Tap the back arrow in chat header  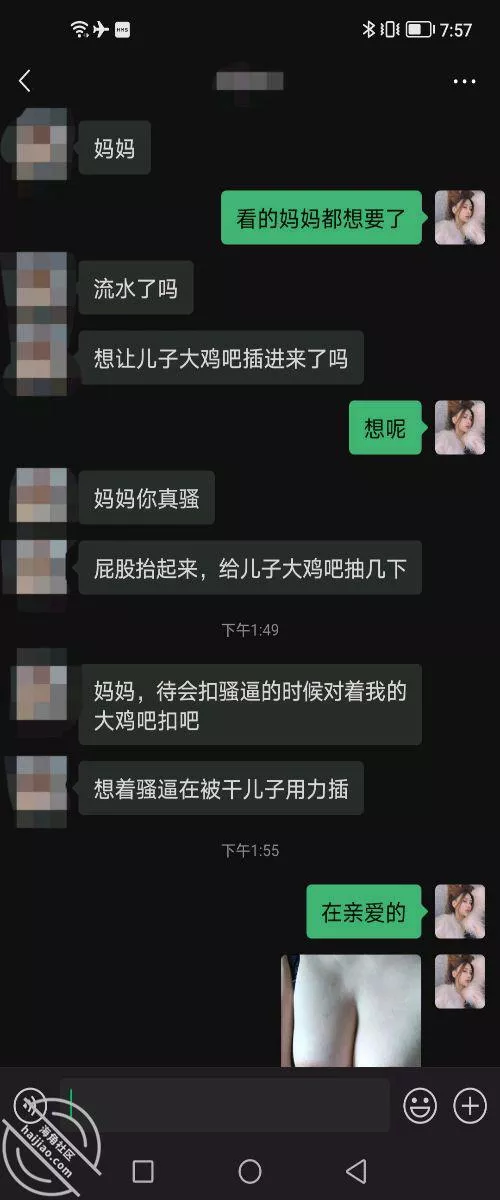(25, 81)
